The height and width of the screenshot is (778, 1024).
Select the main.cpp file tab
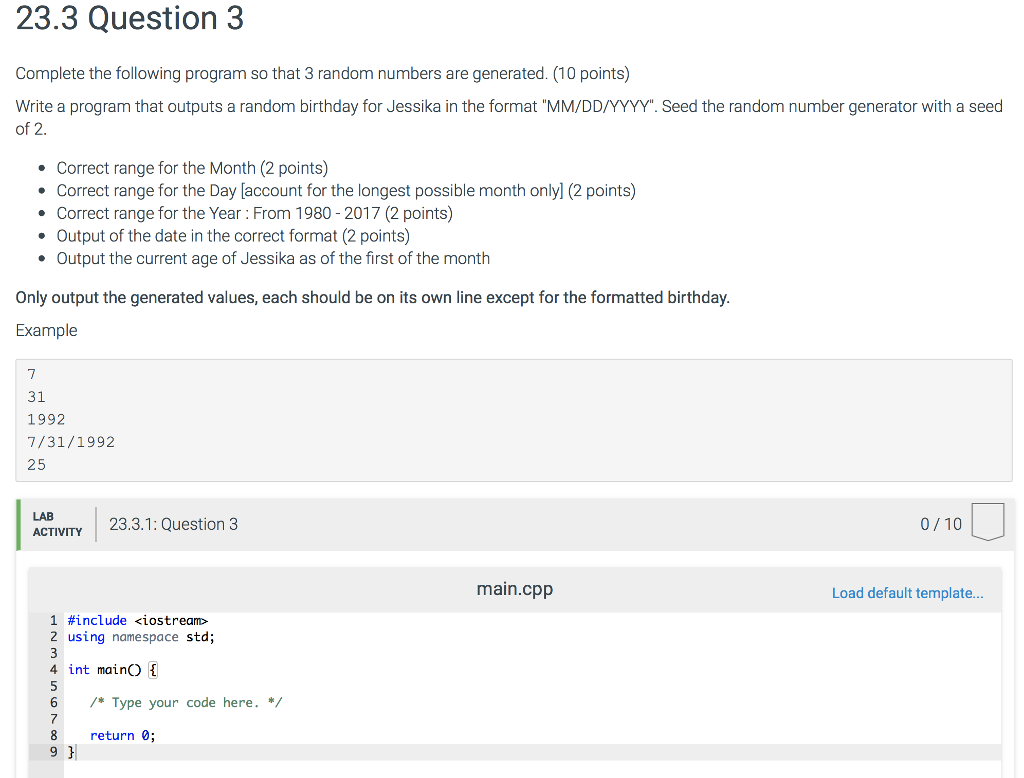pyautogui.click(x=514, y=589)
